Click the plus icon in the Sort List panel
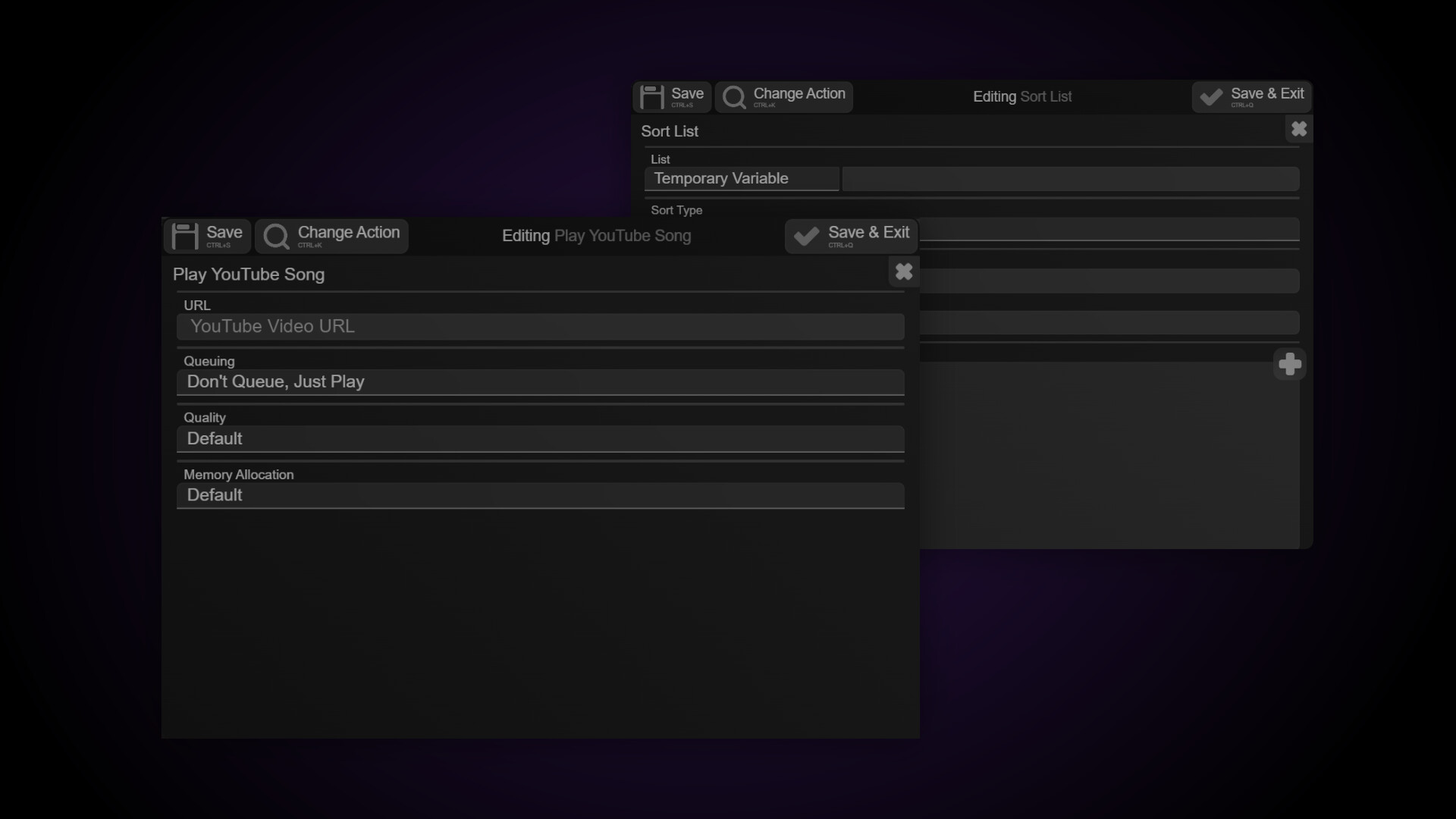 coord(1290,364)
